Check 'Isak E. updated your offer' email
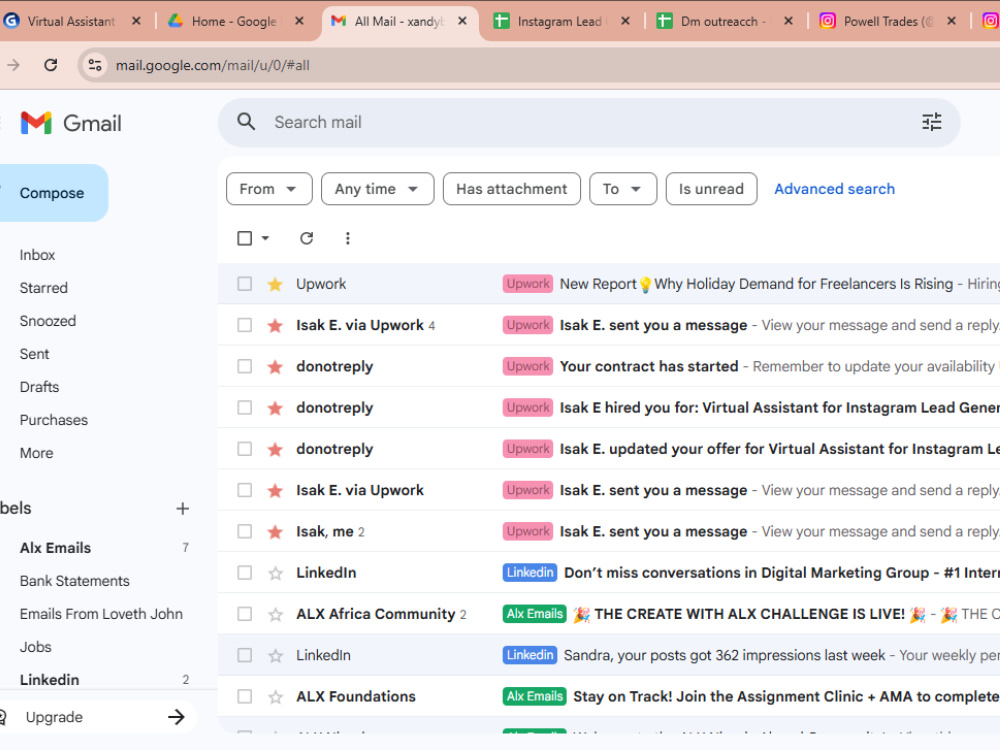 244,449
